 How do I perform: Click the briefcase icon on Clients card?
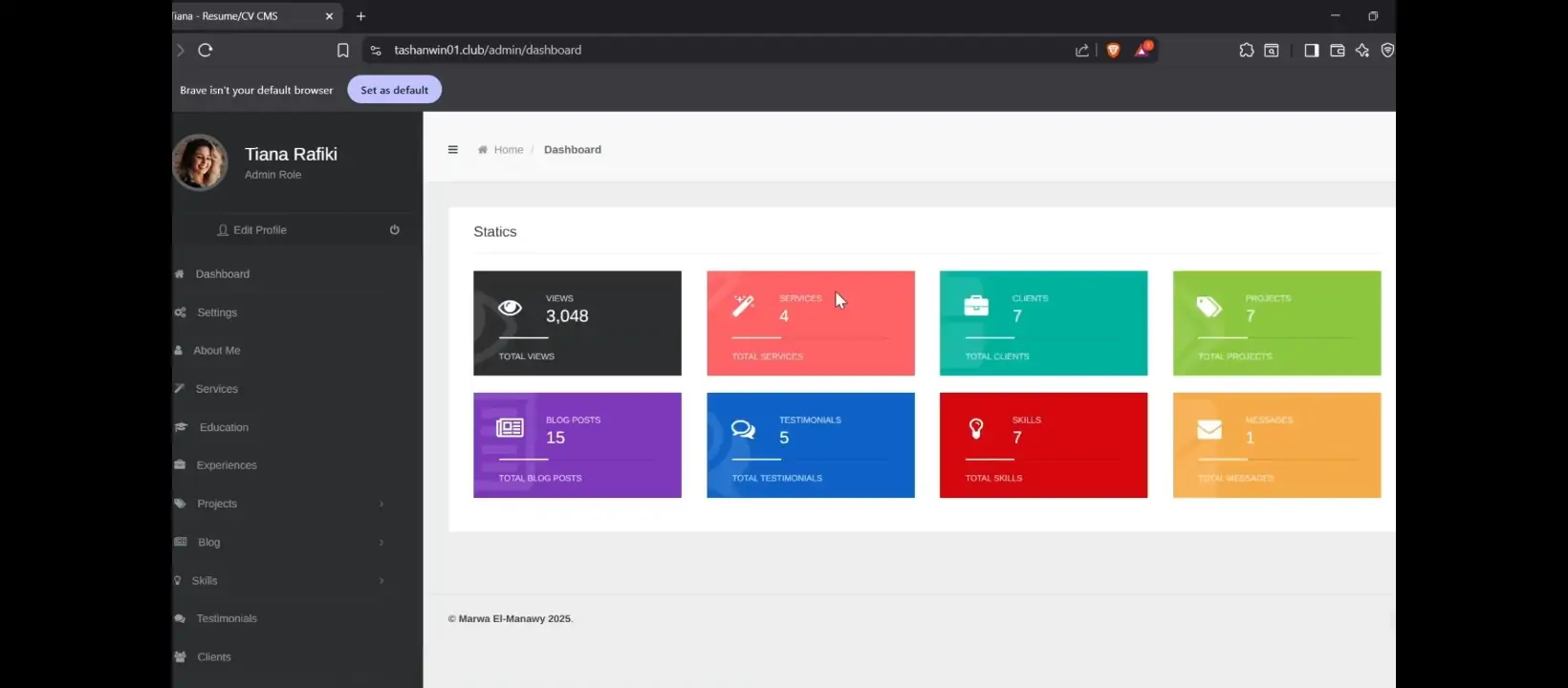click(x=976, y=306)
